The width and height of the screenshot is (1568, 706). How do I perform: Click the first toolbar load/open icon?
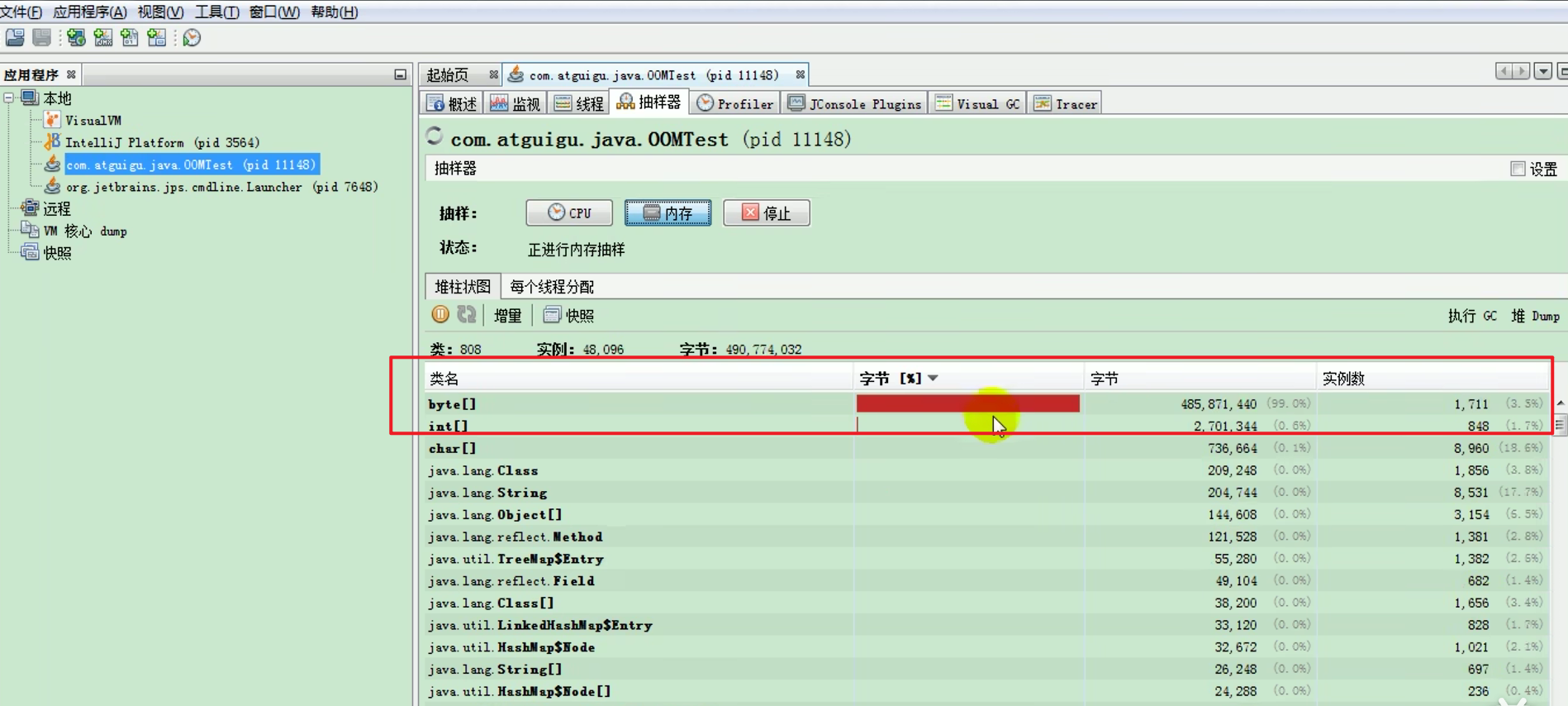coord(15,38)
